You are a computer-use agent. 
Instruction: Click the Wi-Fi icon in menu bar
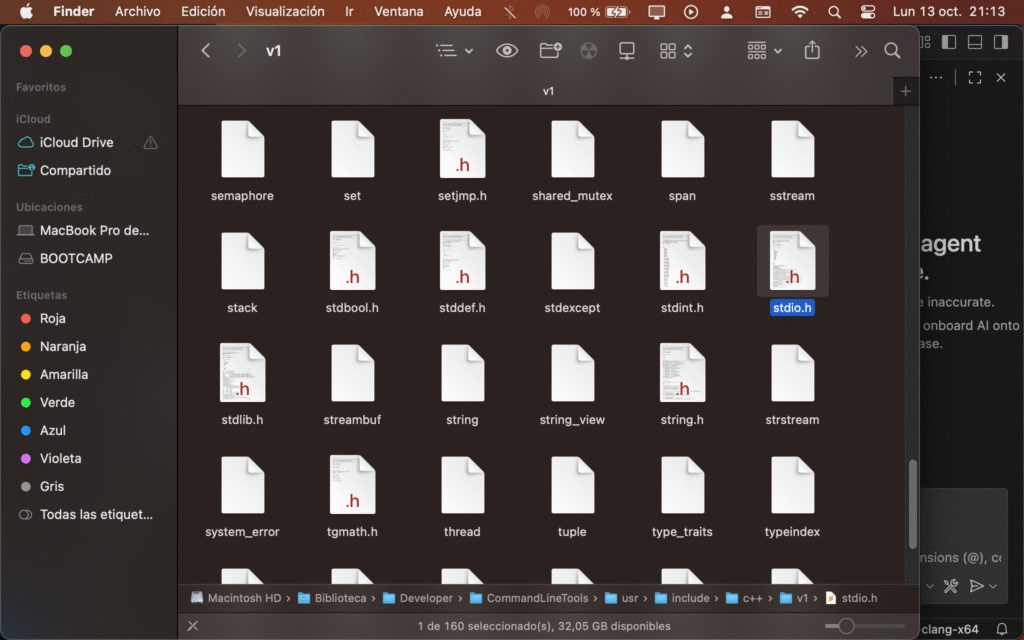[x=799, y=12]
